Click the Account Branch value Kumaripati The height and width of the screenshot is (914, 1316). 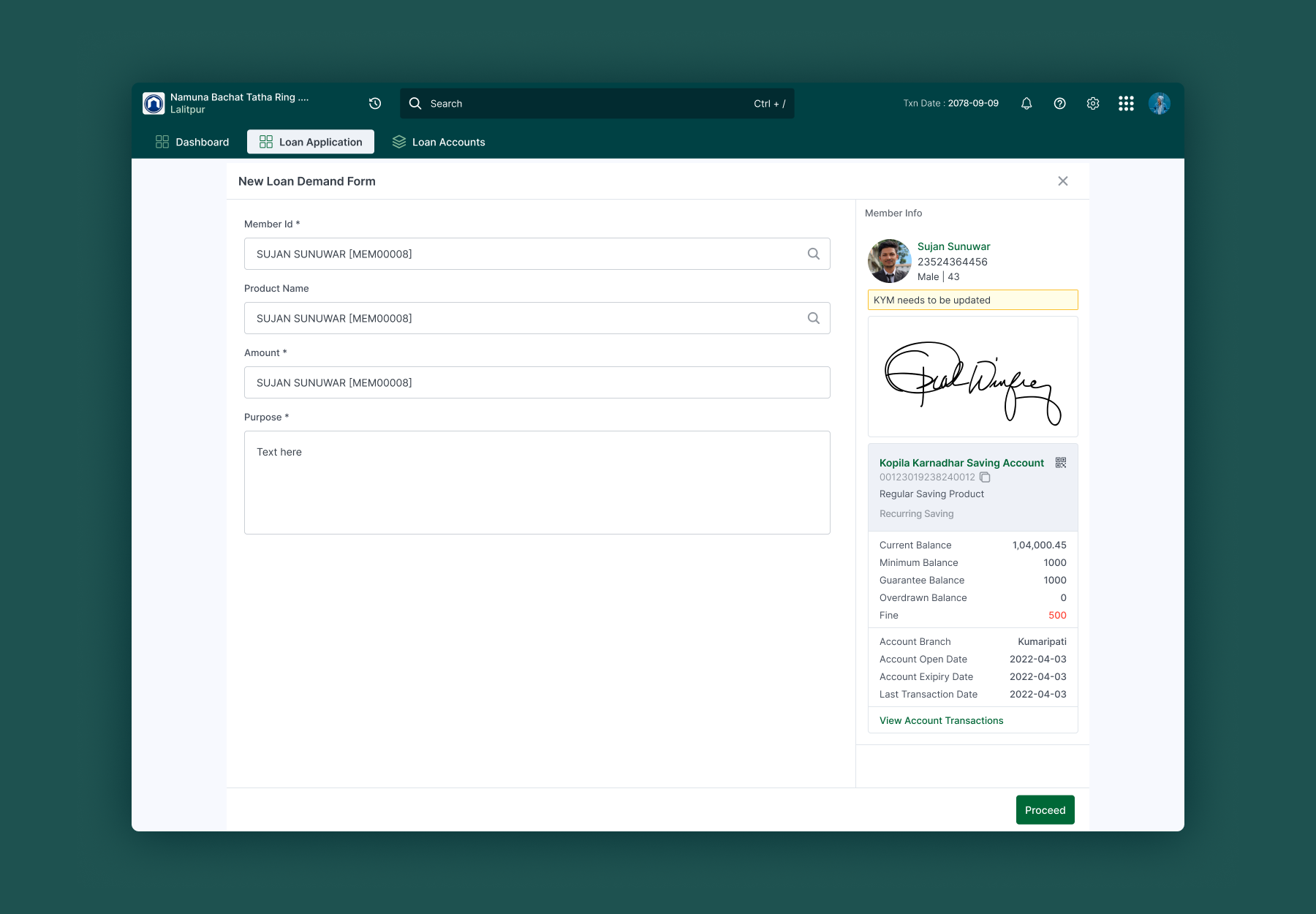(x=1042, y=641)
